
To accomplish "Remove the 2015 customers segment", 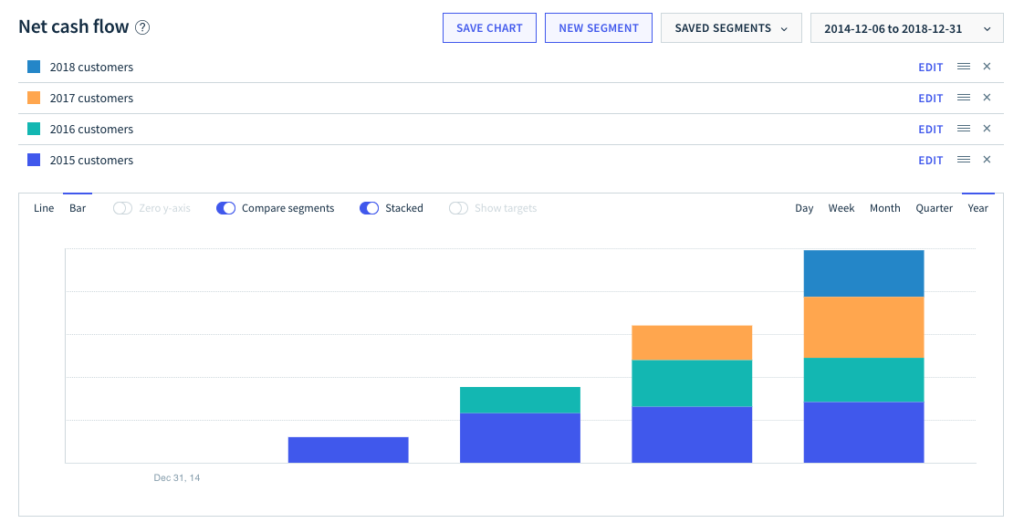I will click(987, 159).
